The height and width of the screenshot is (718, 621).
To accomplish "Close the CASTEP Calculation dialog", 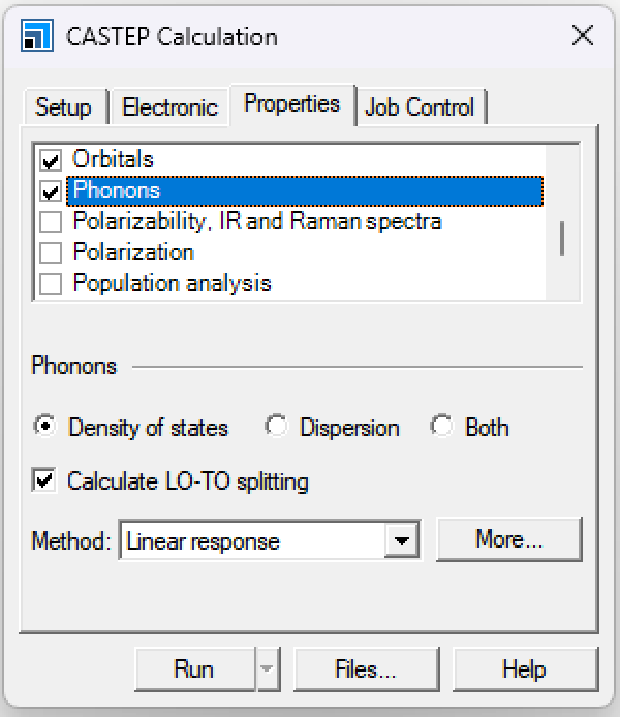I will (582, 37).
